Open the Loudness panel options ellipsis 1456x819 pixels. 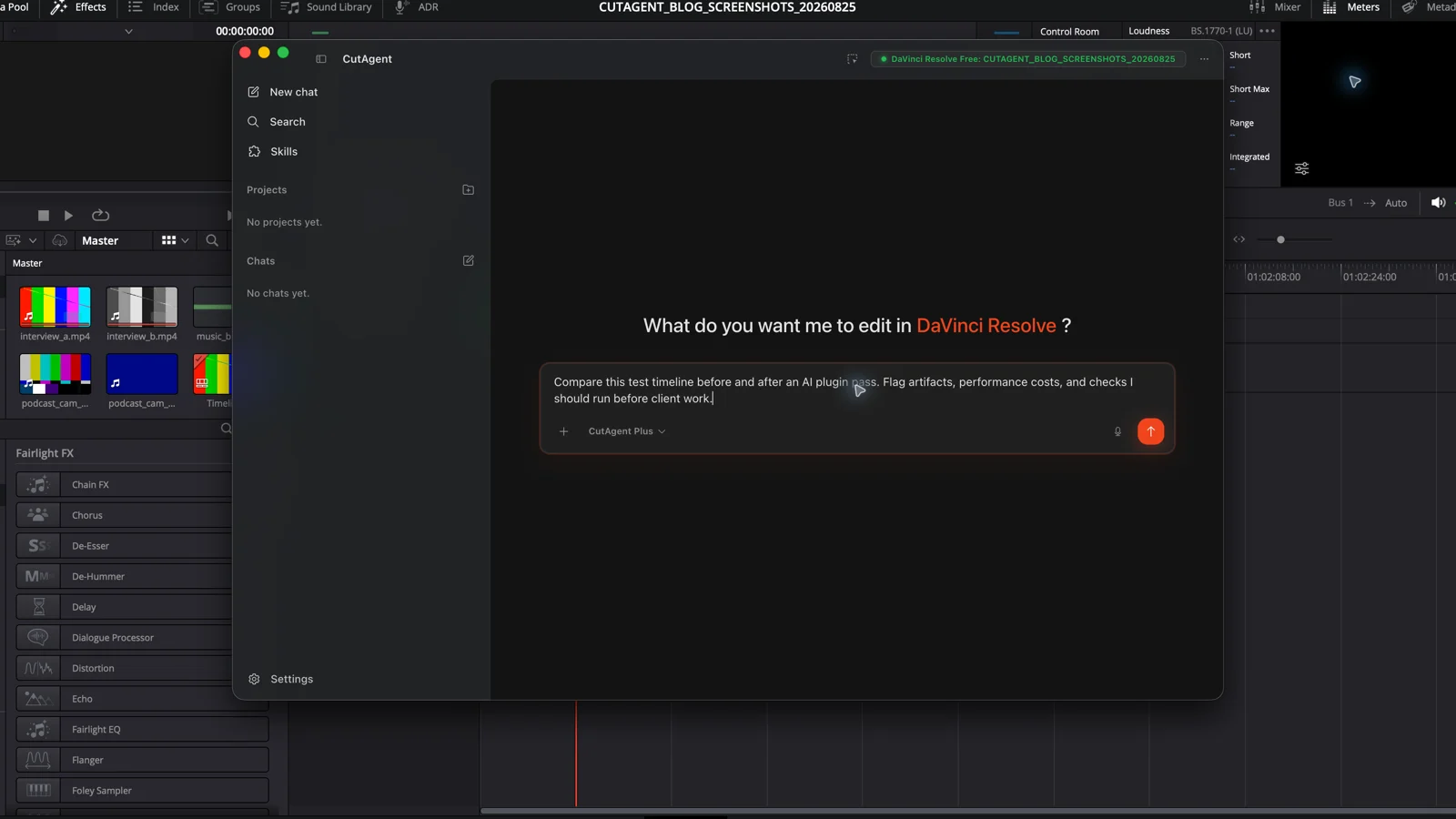click(1267, 31)
